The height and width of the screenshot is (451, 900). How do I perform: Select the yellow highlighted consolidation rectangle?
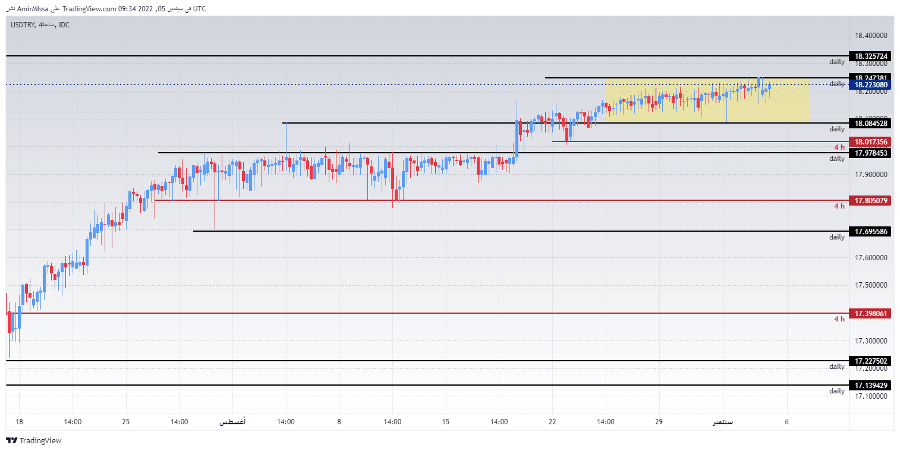point(707,100)
